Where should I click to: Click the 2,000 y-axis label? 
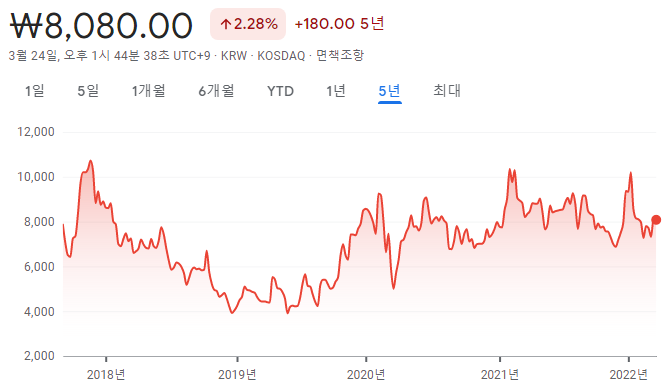39,356
